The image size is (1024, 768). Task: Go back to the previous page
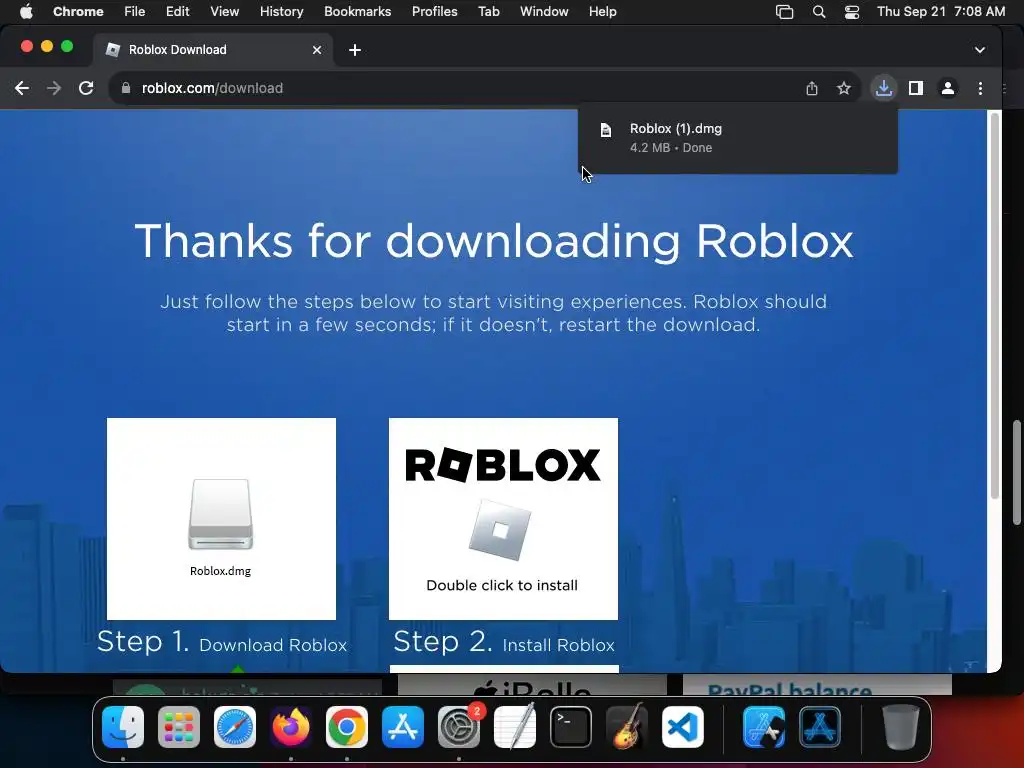pyautogui.click(x=22, y=88)
